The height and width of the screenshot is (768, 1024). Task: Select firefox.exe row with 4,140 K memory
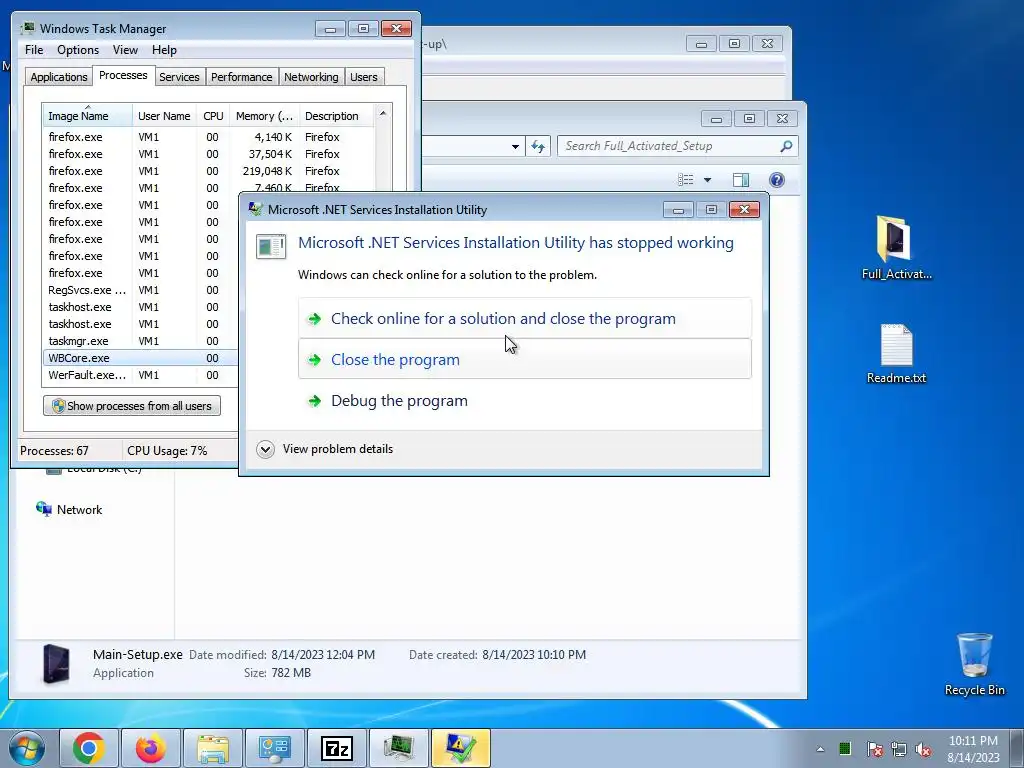(209, 137)
